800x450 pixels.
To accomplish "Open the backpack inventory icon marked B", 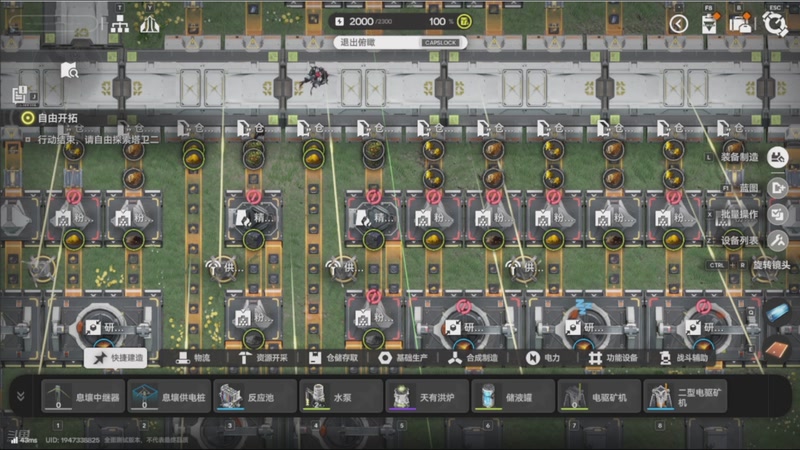I will coord(741,23).
